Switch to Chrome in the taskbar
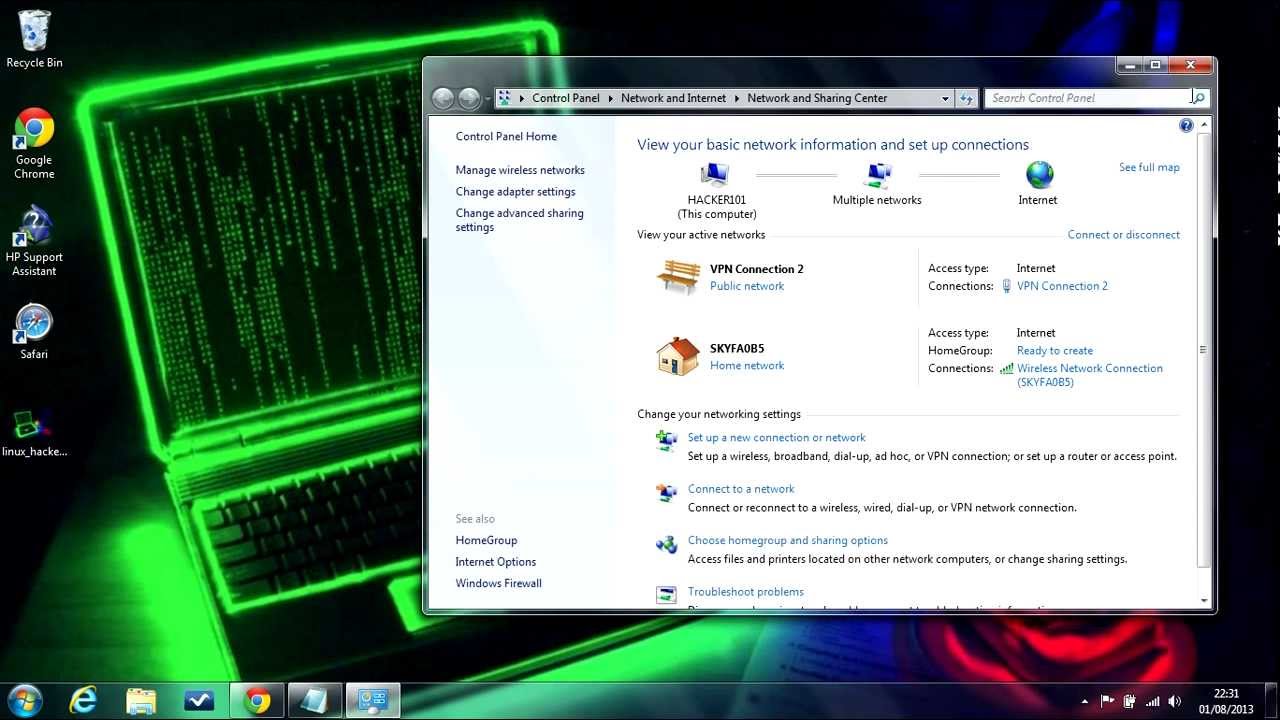 (x=257, y=701)
